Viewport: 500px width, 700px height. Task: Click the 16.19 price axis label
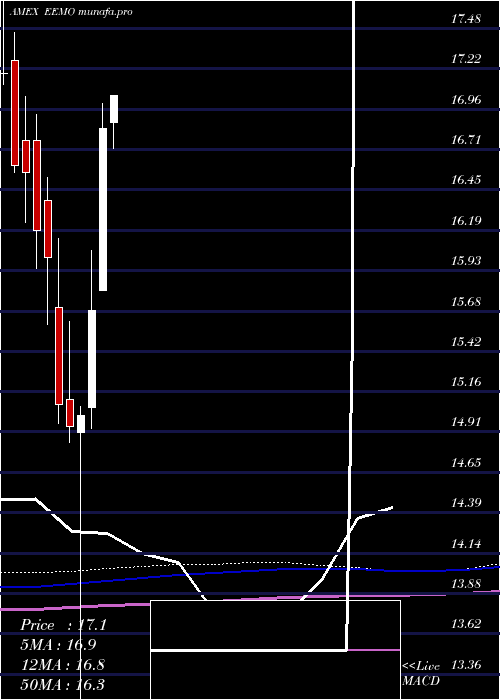[x=467, y=220]
